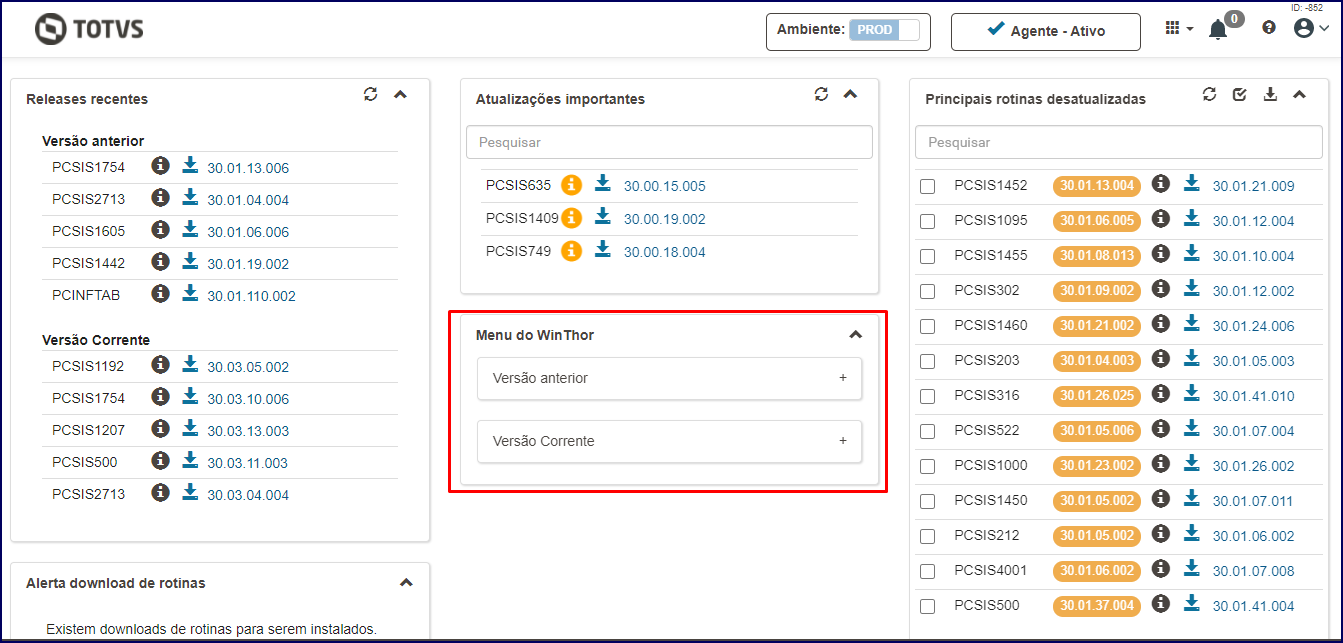Refresh the Releases recentes panel
Image resolution: width=1343 pixels, height=643 pixels.
coord(371,94)
